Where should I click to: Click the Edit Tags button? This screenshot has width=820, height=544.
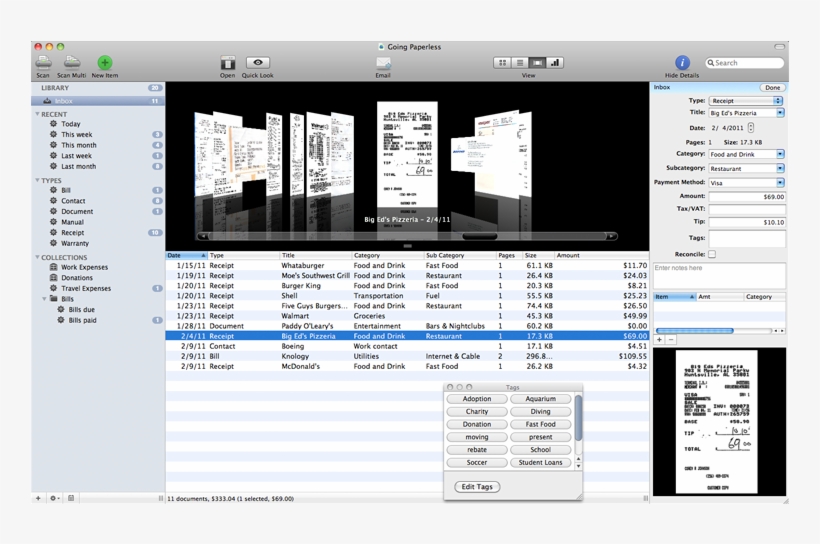tap(477, 487)
